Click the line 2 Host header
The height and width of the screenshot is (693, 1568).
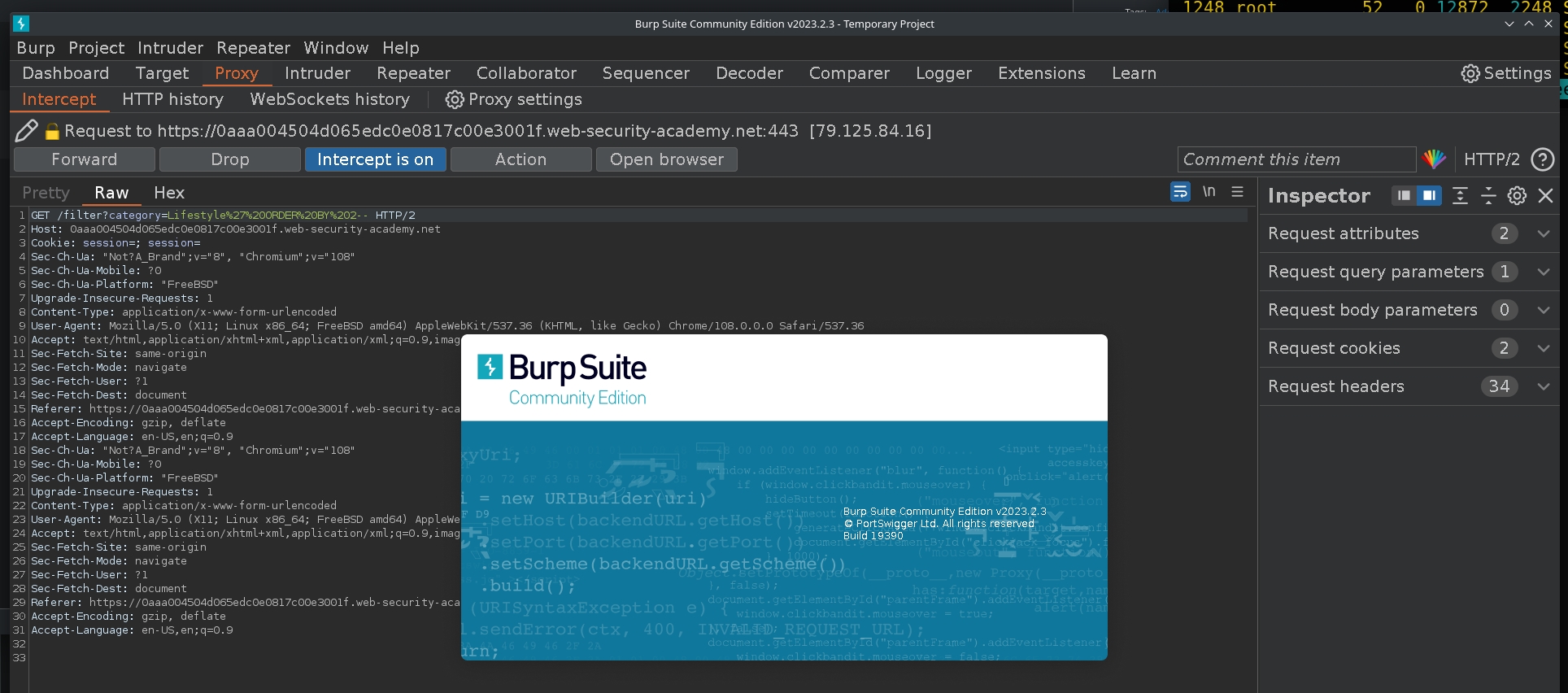click(x=236, y=229)
